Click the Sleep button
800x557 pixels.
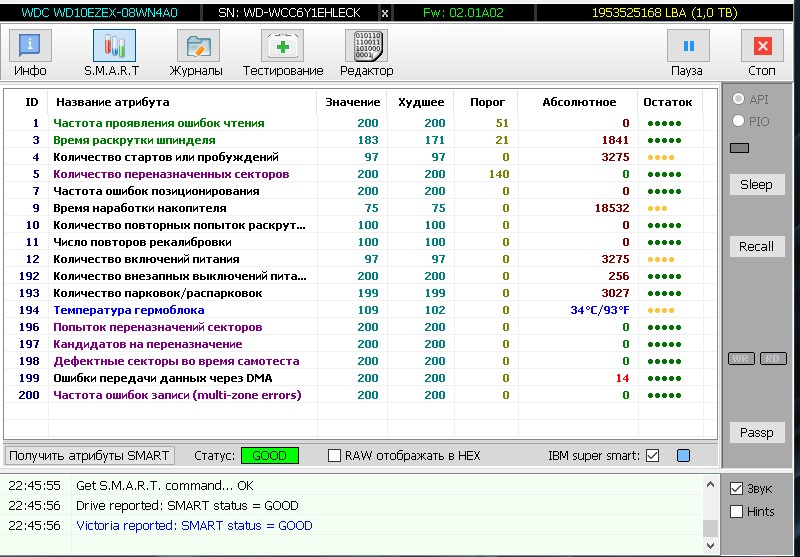[756, 185]
